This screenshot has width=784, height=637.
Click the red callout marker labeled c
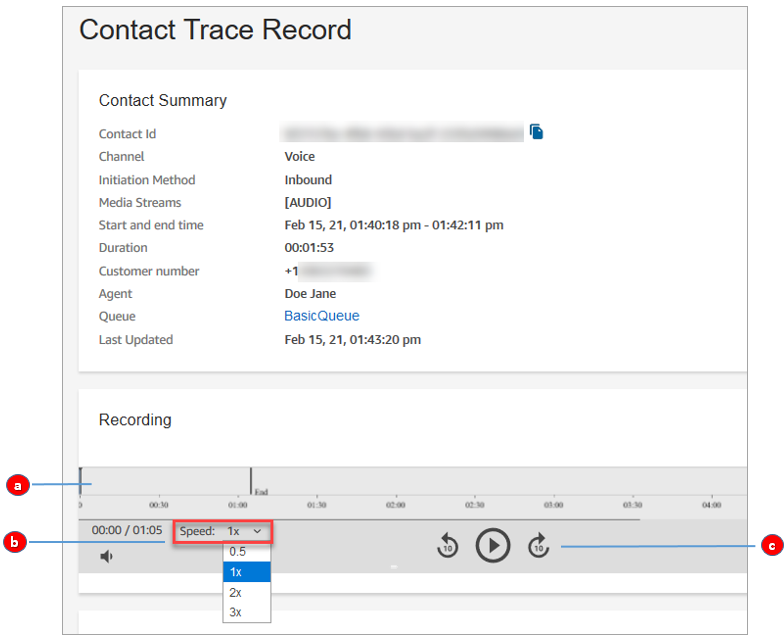tap(771, 546)
